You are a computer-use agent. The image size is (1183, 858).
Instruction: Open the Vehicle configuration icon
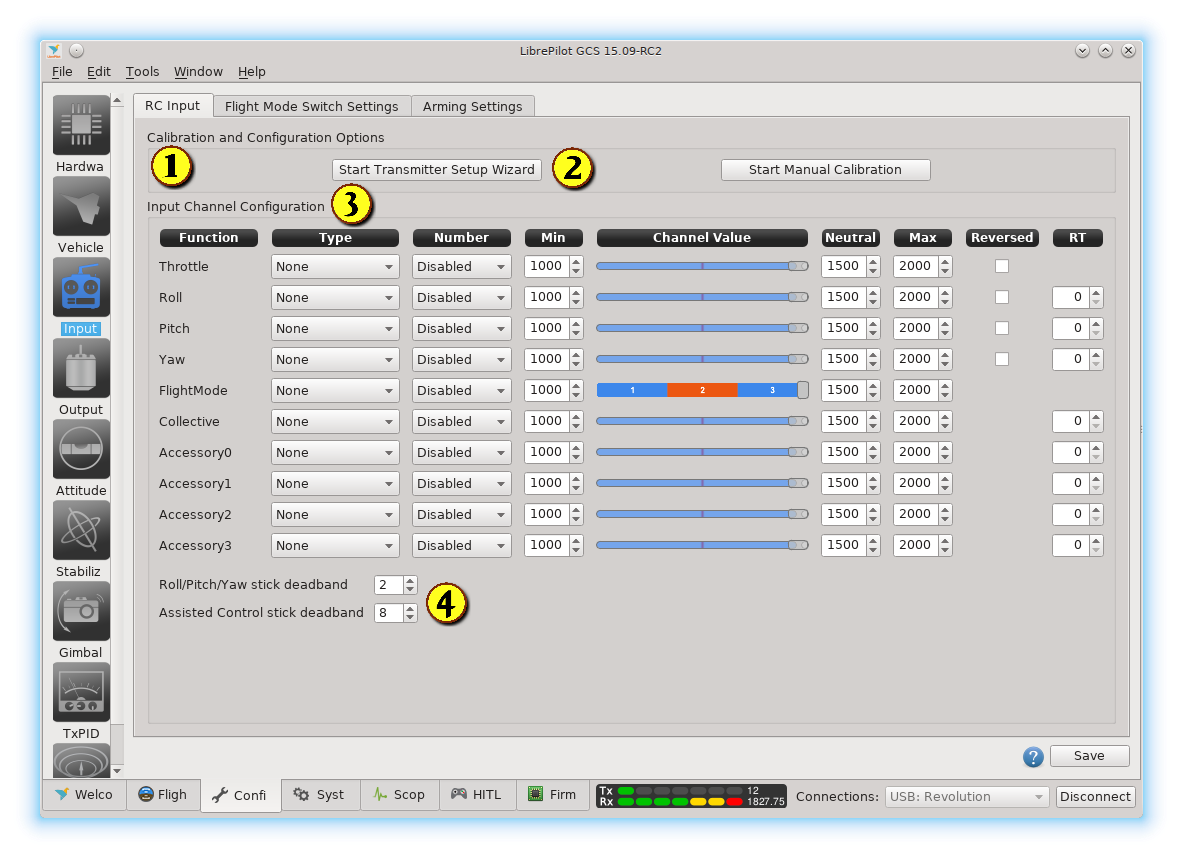[81, 206]
